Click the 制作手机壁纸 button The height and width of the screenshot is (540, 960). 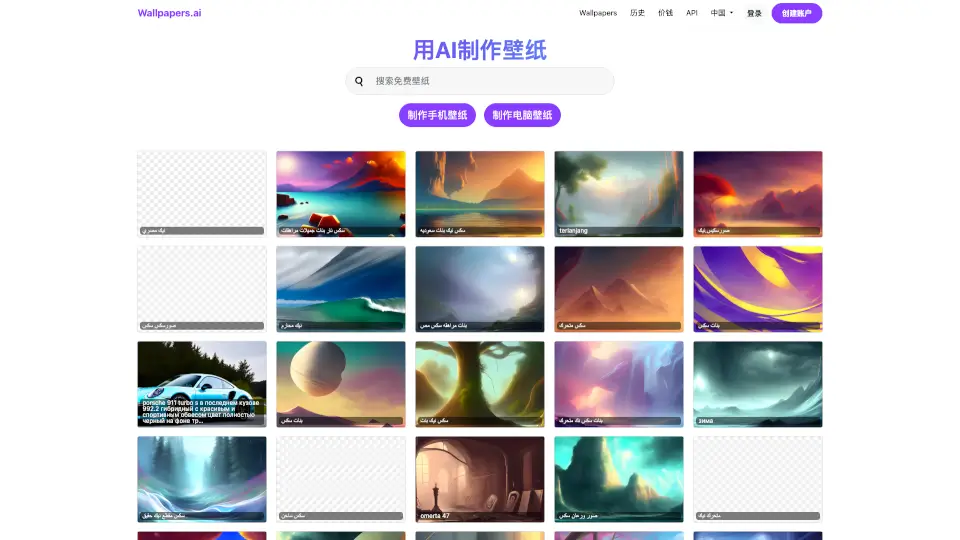437,115
